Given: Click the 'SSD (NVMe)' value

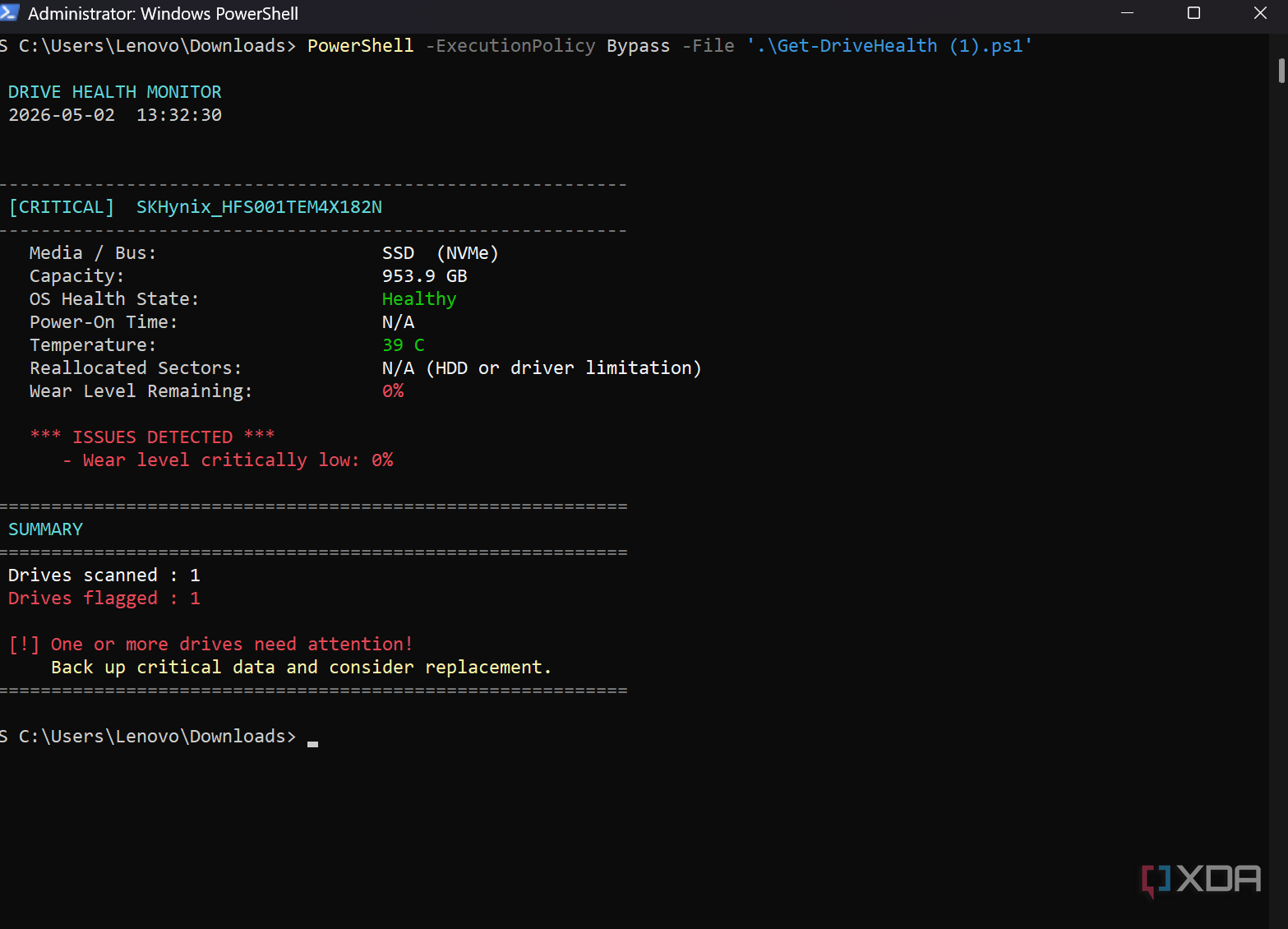Looking at the screenshot, I should pyautogui.click(x=441, y=253).
